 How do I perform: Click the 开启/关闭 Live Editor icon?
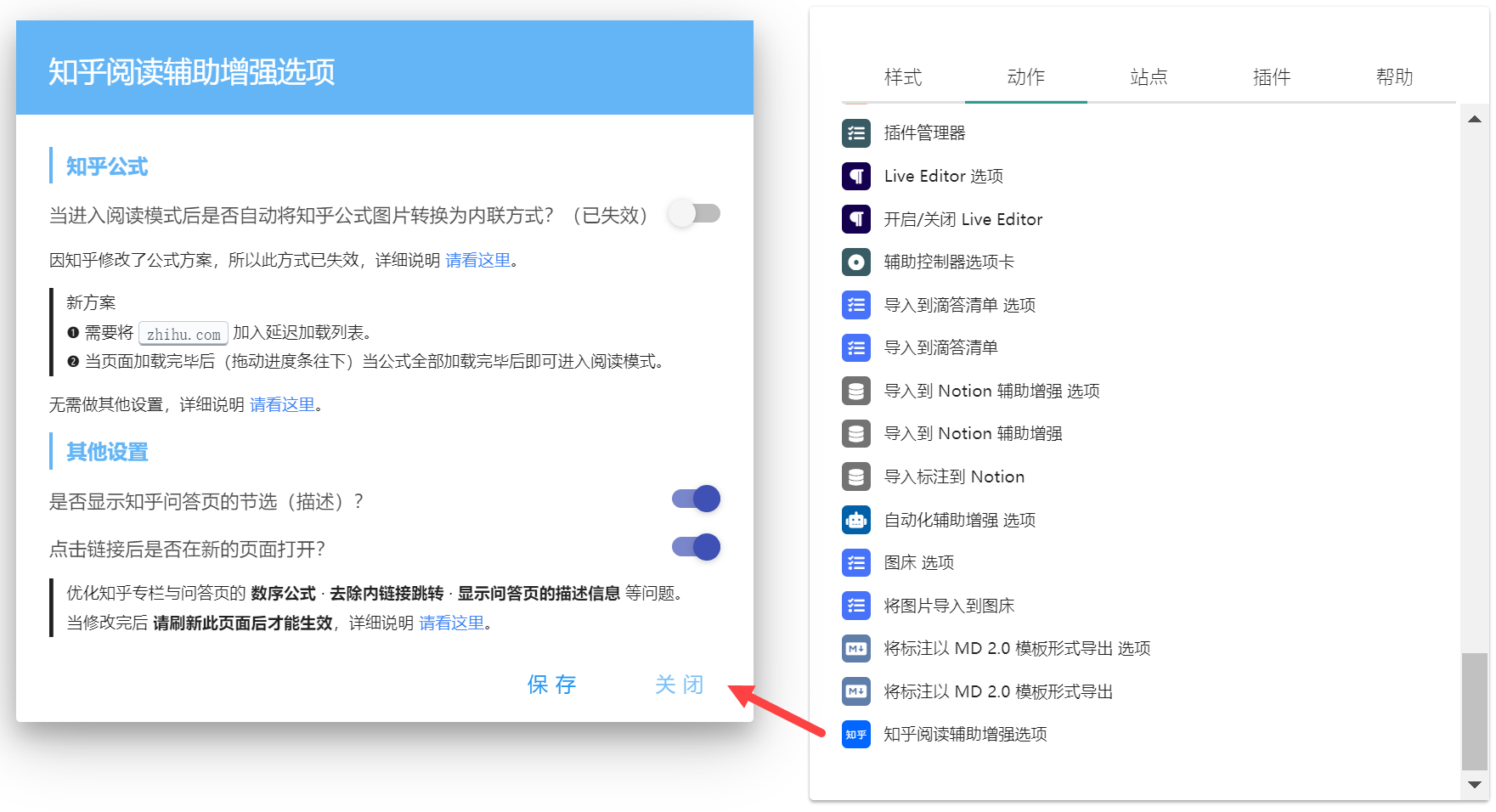856,218
